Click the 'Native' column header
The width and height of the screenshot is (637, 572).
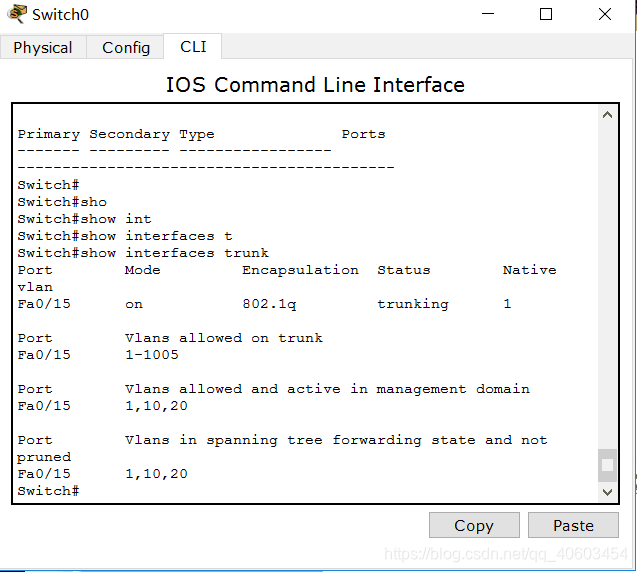pos(529,270)
